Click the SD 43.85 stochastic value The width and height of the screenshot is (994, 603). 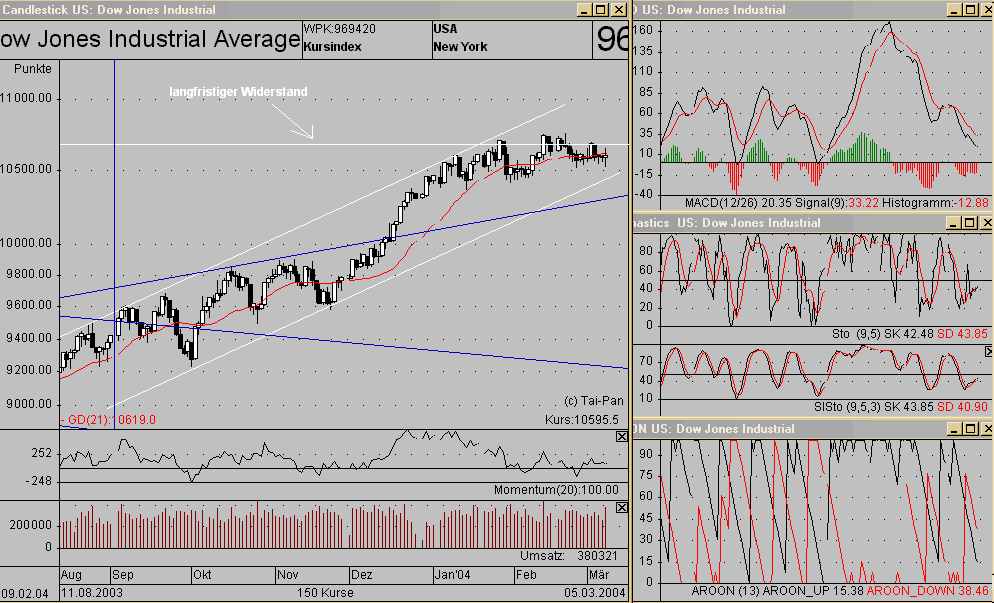(962, 334)
